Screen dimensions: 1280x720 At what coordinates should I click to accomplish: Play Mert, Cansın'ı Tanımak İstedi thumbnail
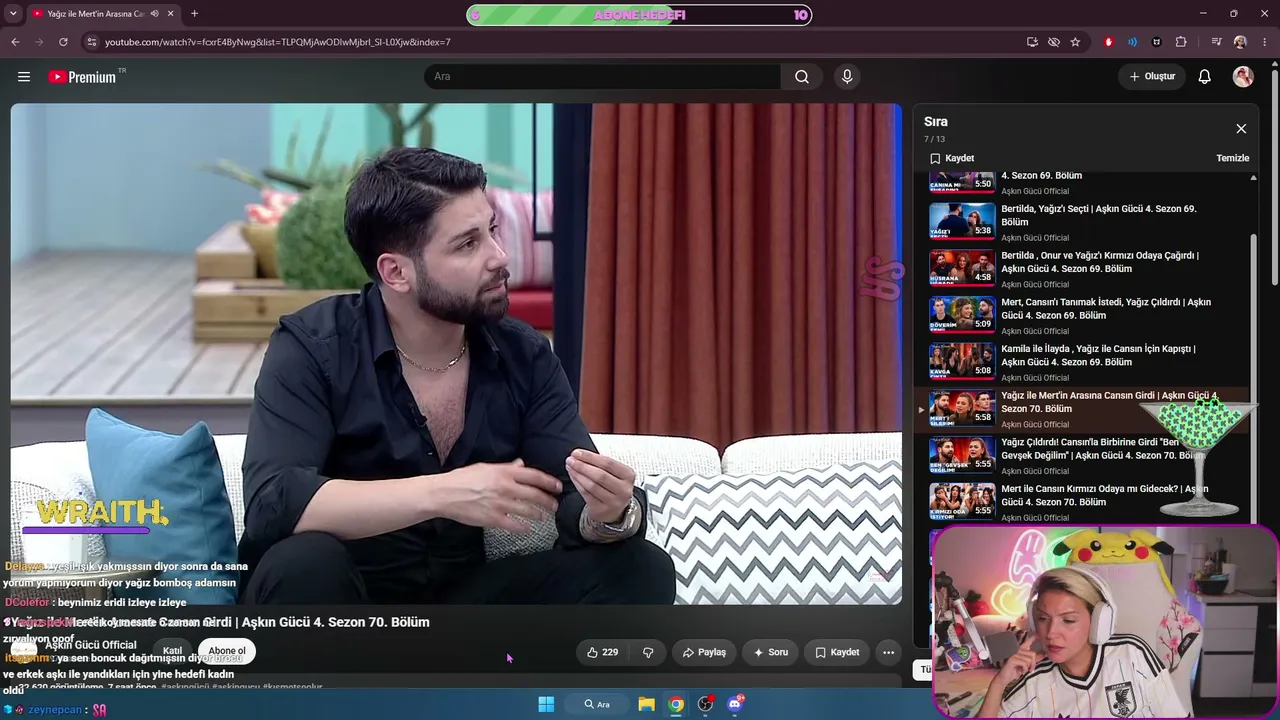(962, 314)
